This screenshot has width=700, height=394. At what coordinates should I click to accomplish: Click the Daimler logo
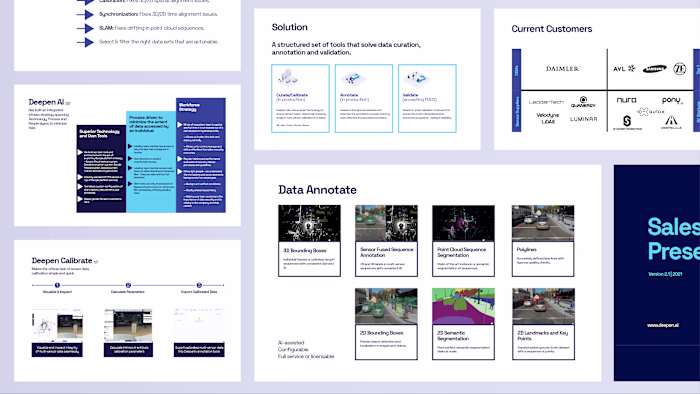[x=562, y=69]
